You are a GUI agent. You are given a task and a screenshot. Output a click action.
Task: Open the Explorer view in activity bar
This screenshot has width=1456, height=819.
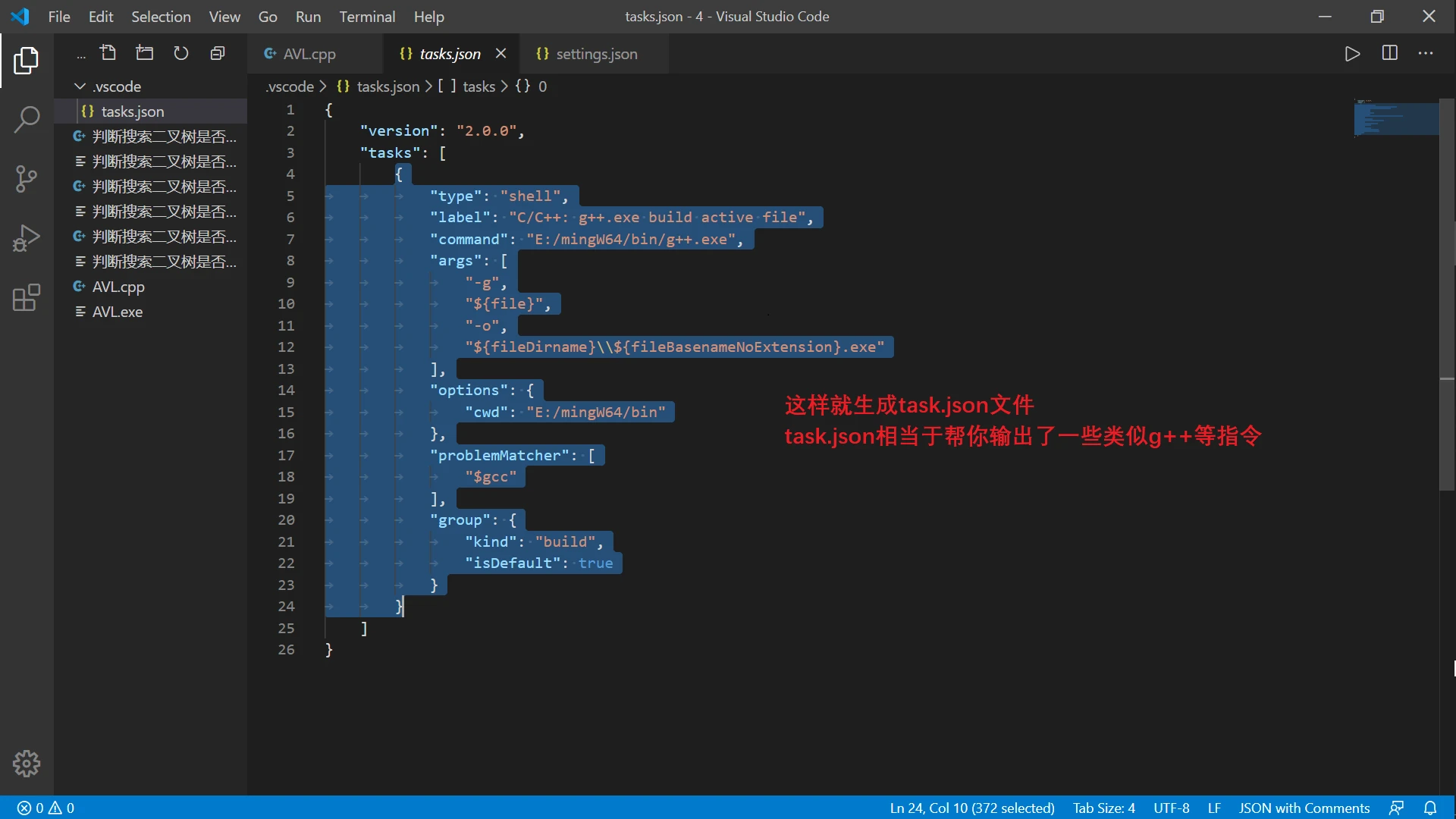point(26,61)
